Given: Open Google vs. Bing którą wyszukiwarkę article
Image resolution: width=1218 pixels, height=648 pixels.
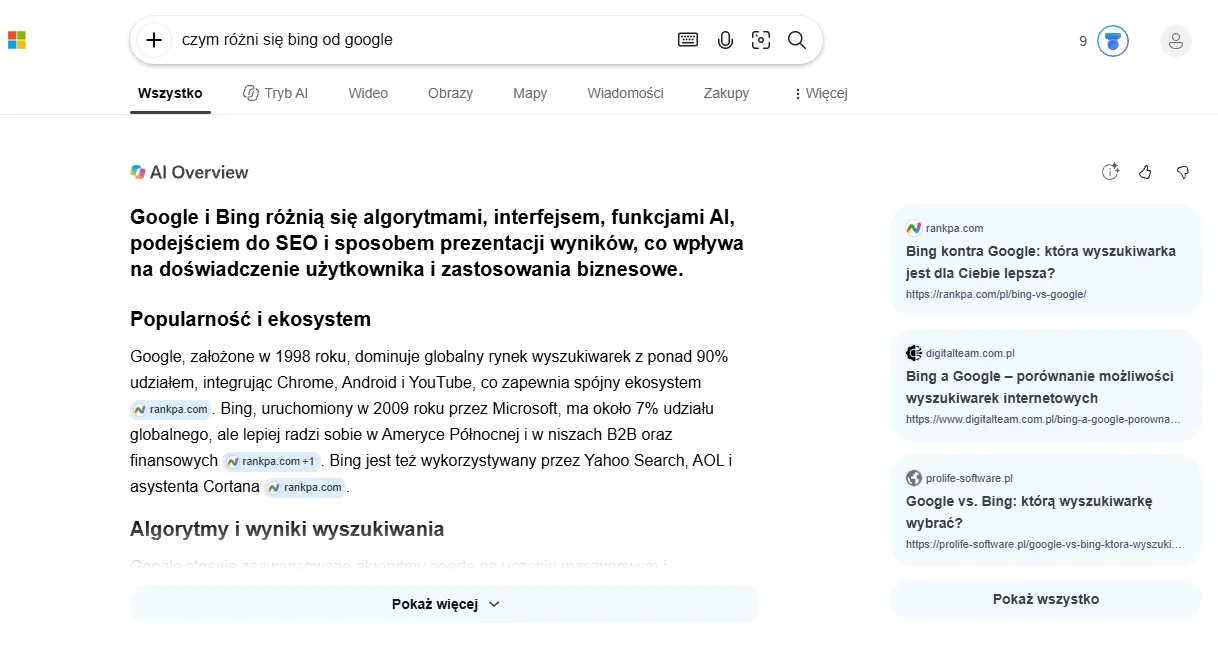Looking at the screenshot, I should pos(1029,512).
